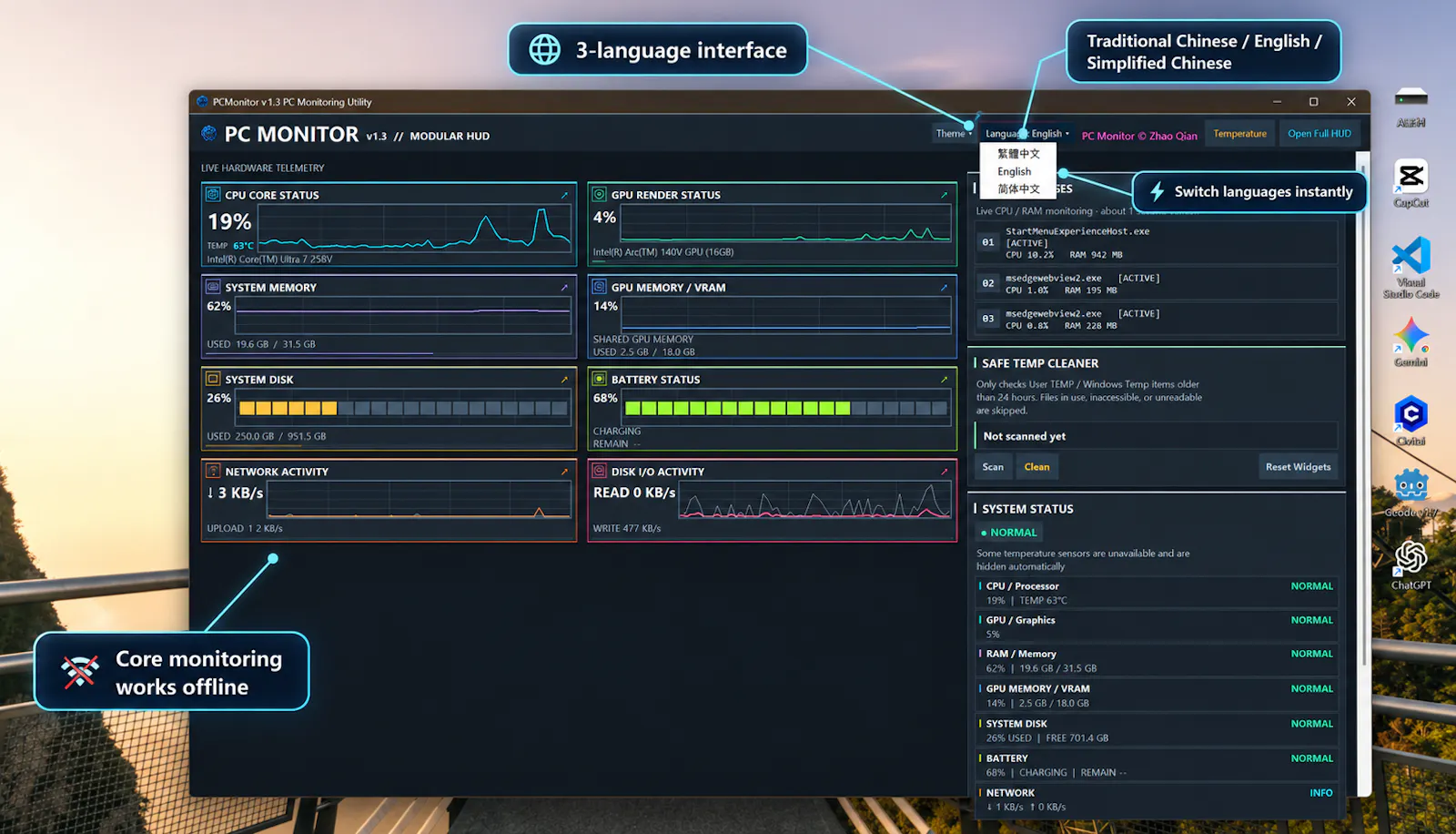
Task: Click the Disk I/O Activity icon
Action: [600, 471]
